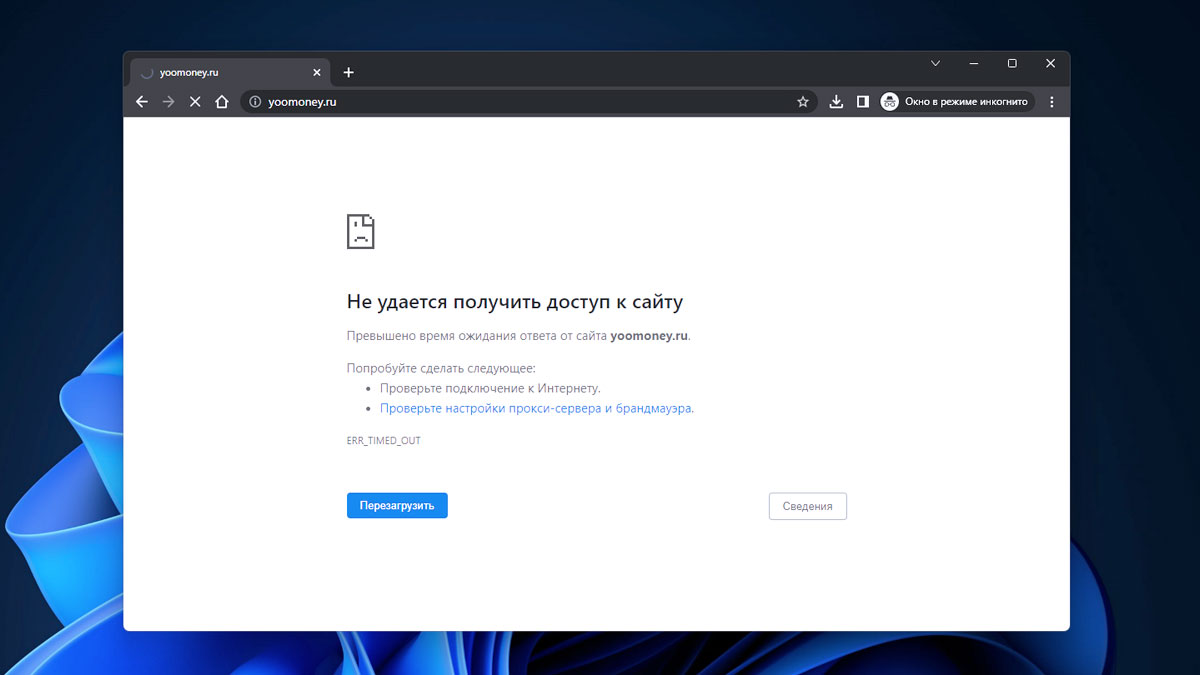Close the yoomoney.ru tab
The width and height of the screenshot is (1200, 675).
(318, 73)
